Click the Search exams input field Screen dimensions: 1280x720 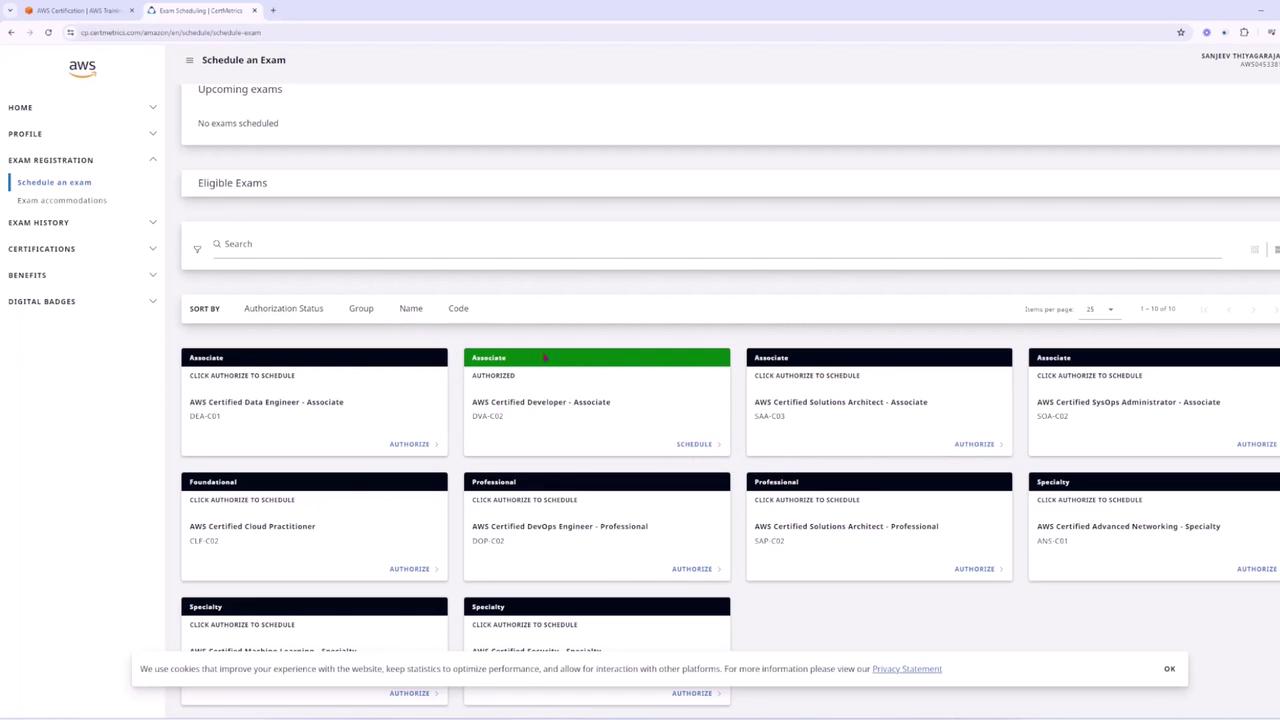click(717, 244)
